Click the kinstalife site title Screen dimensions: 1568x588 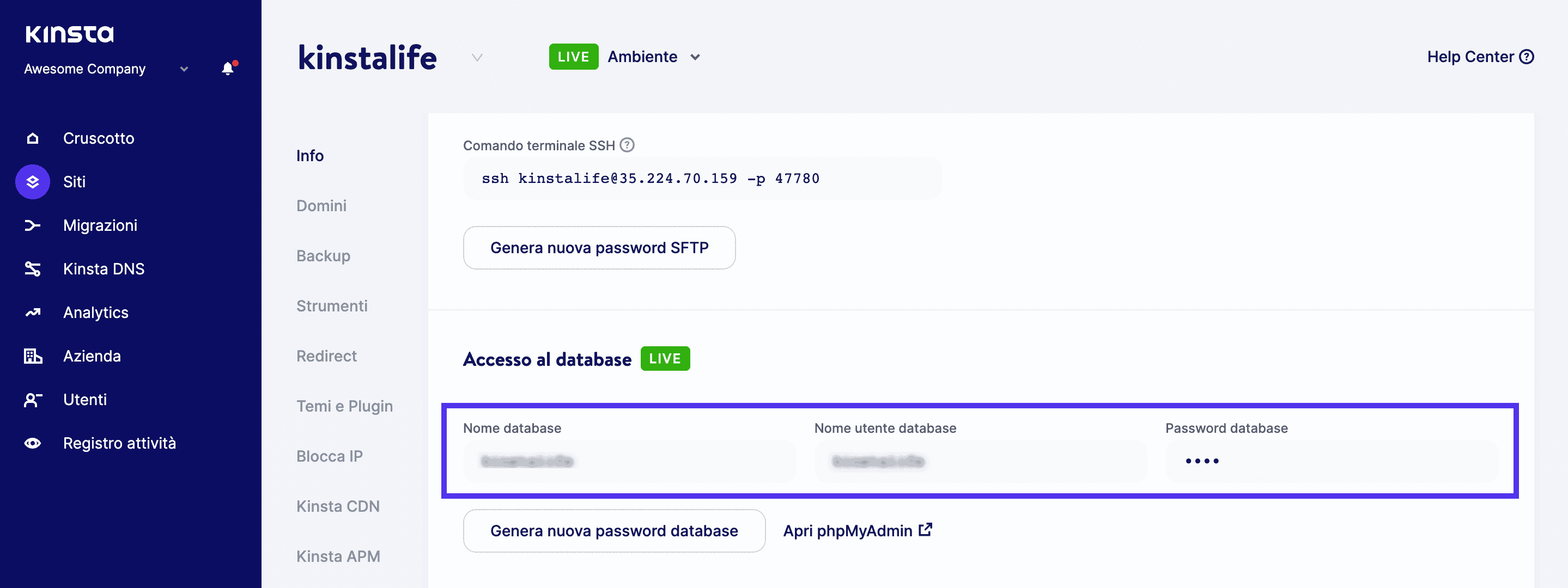[x=367, y=58]
